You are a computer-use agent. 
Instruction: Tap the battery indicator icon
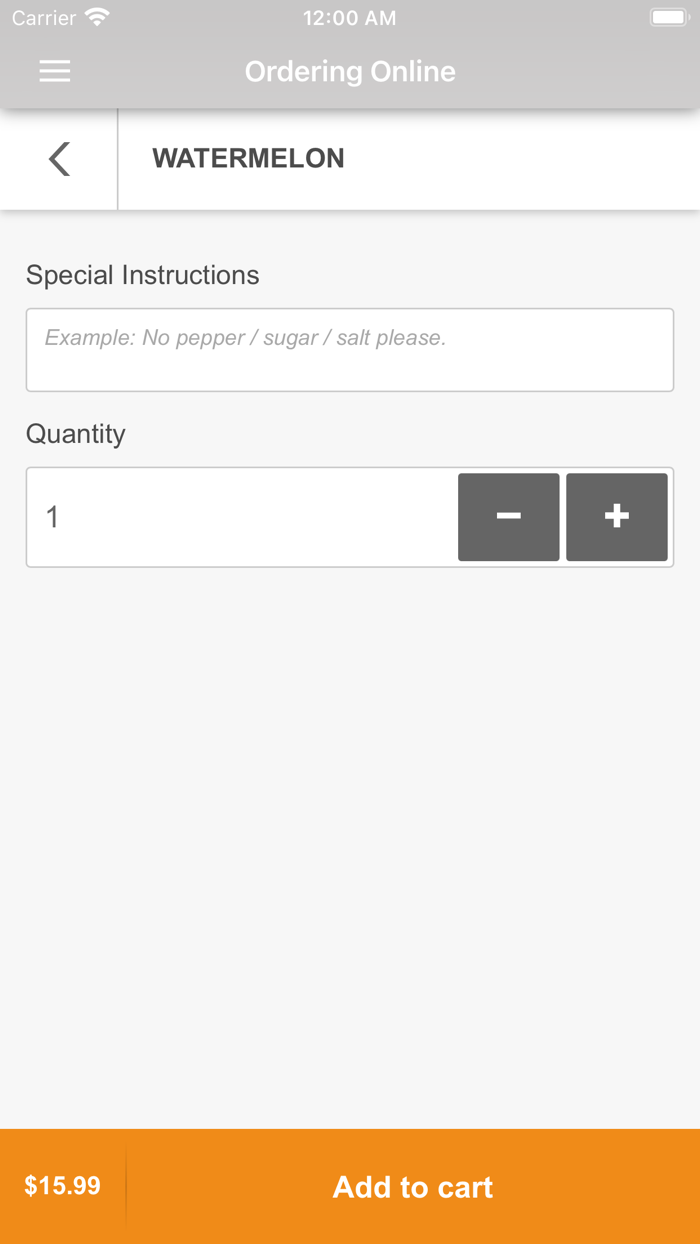667,18
